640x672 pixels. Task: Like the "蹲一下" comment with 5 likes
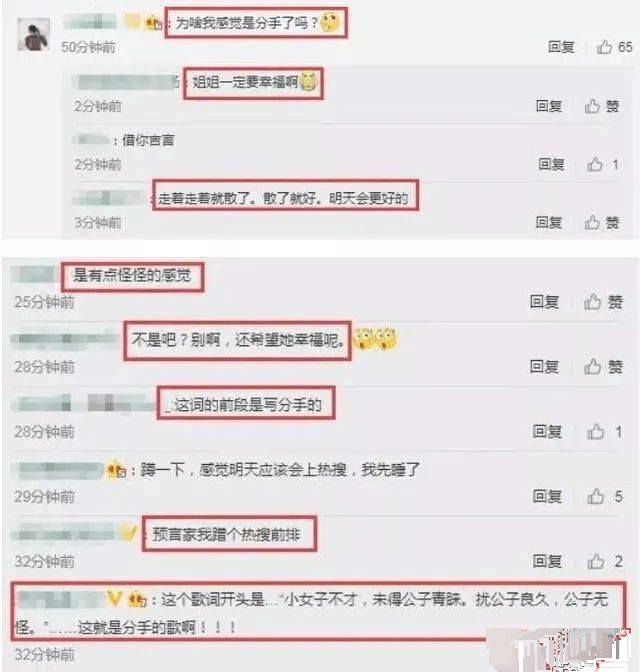coord(595,496)
